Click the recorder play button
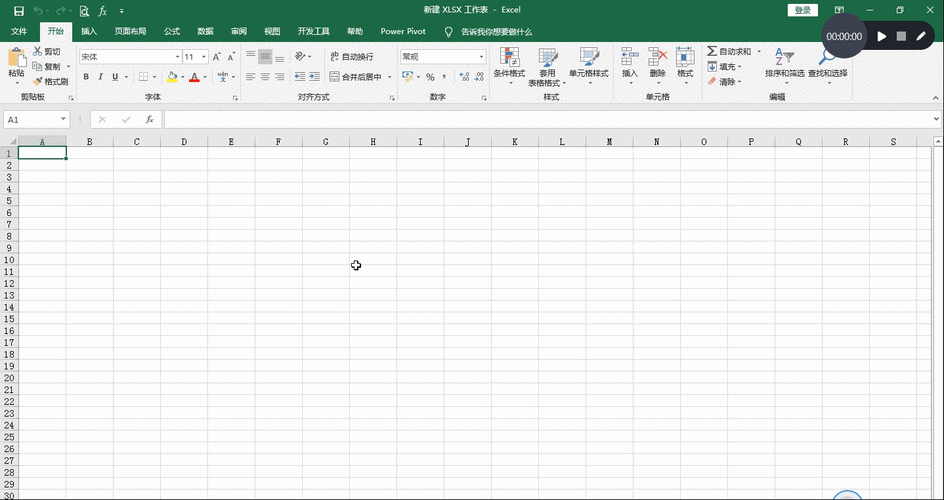The height and width of the screenshot is (500, 944). 881,36
